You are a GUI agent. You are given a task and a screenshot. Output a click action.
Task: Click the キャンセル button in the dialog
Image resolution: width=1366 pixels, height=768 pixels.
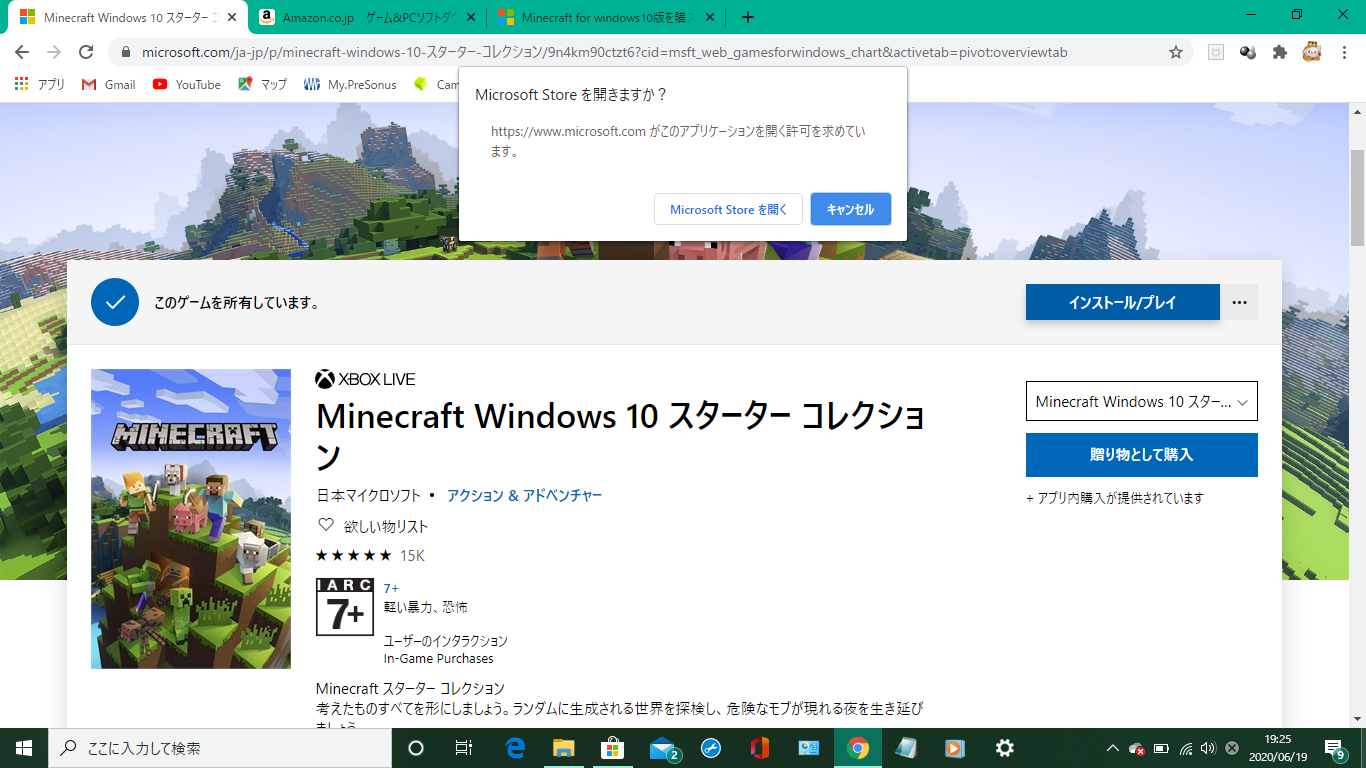(851, 209)
